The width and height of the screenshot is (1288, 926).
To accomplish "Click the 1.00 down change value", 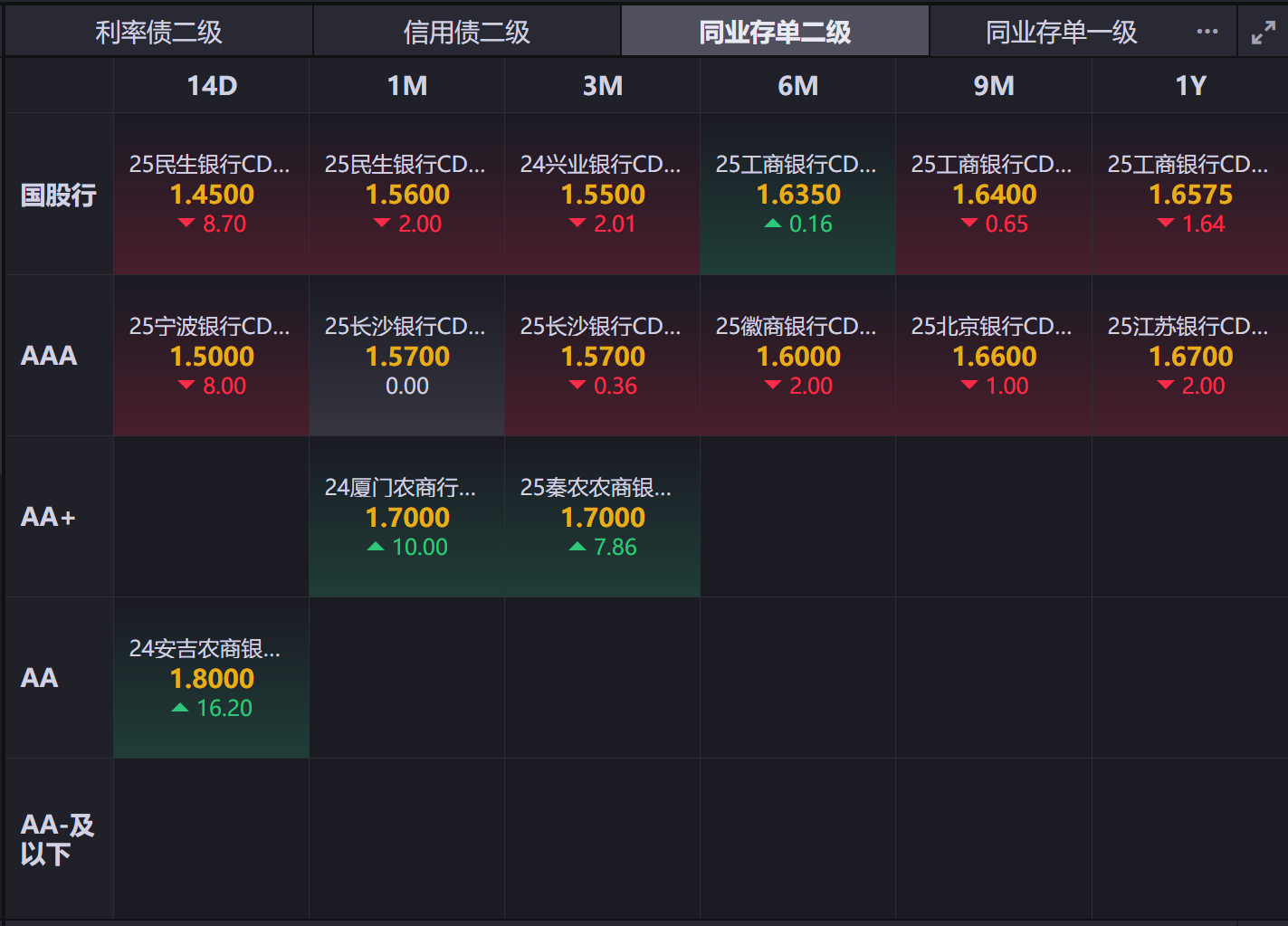I will [x=995, y=386].
